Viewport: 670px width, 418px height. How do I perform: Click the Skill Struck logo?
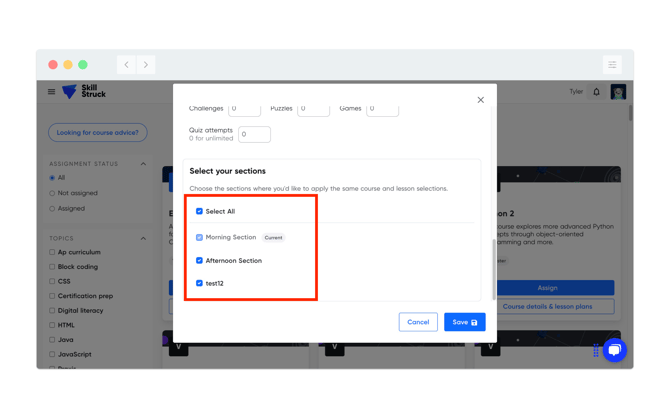click(84, 92)
